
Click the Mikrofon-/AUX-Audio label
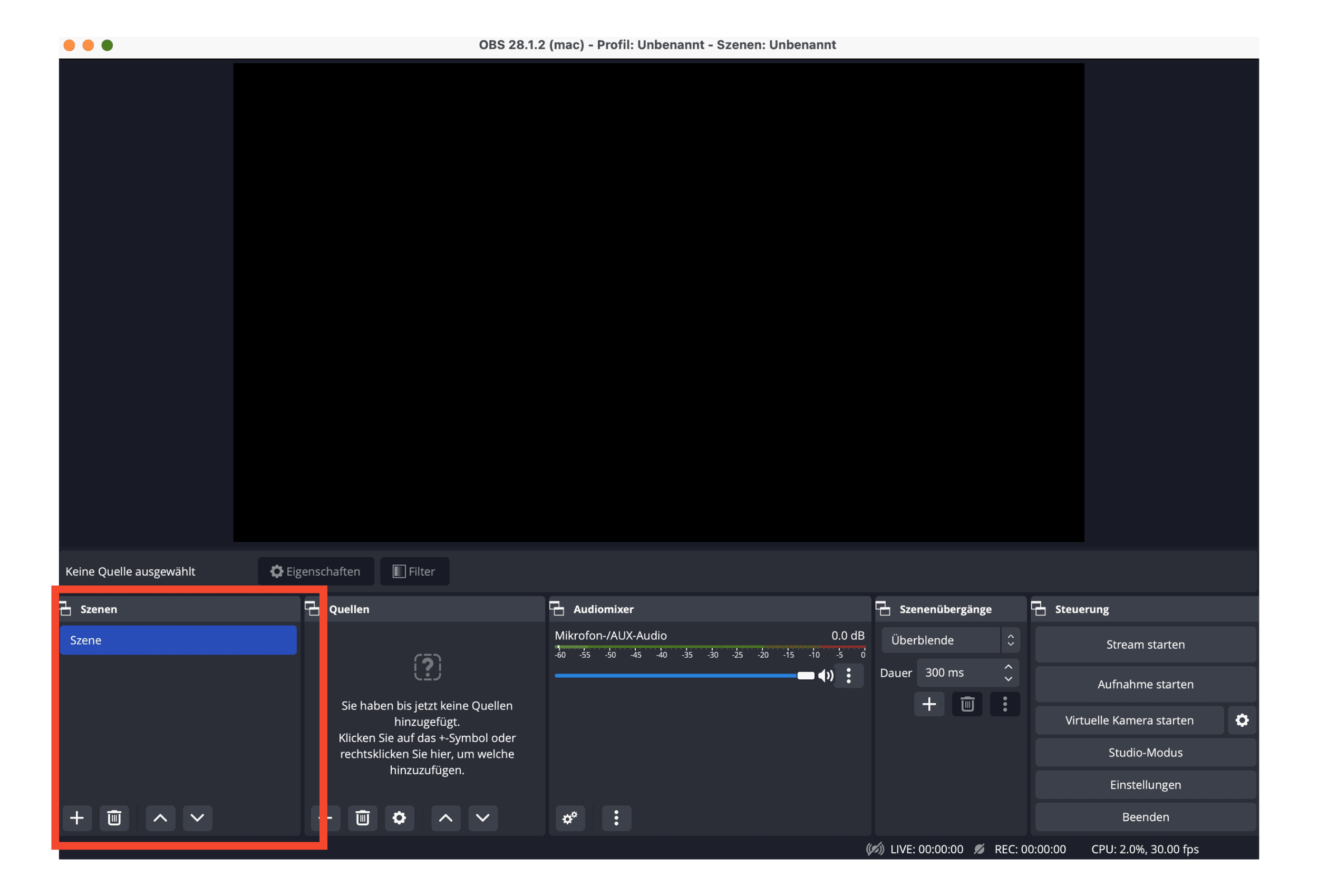pos(611,635)
